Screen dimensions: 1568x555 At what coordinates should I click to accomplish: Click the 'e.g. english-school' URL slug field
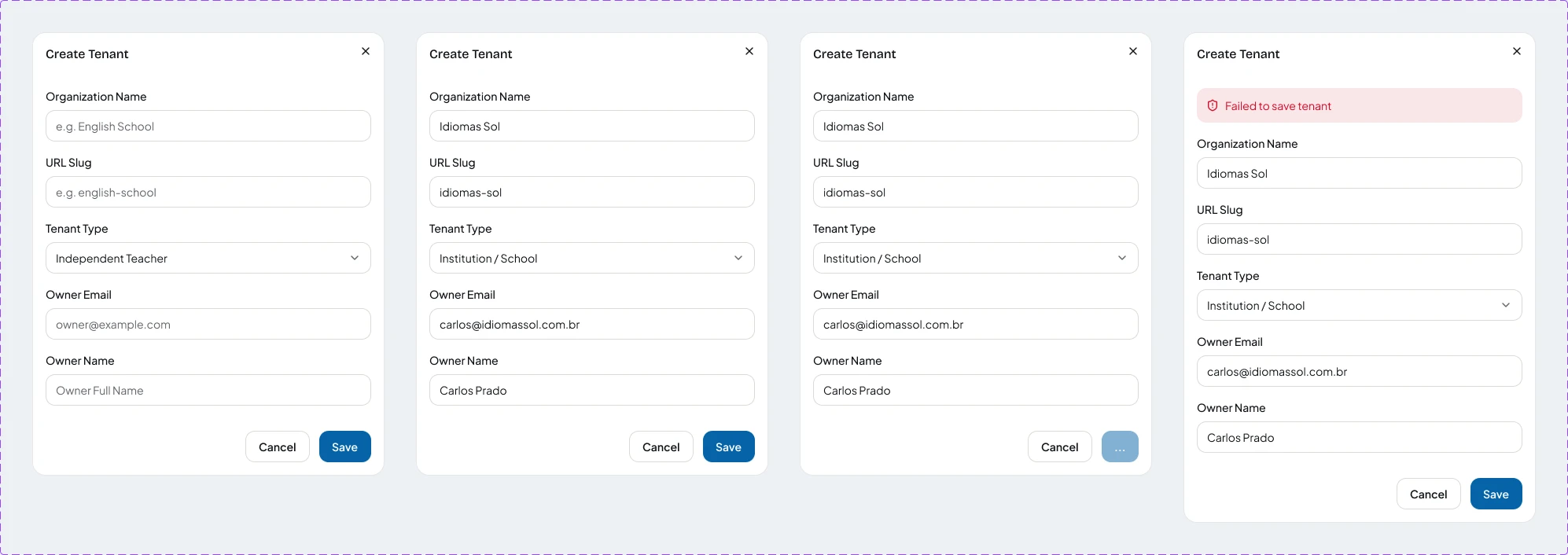(x=208, y=192)
